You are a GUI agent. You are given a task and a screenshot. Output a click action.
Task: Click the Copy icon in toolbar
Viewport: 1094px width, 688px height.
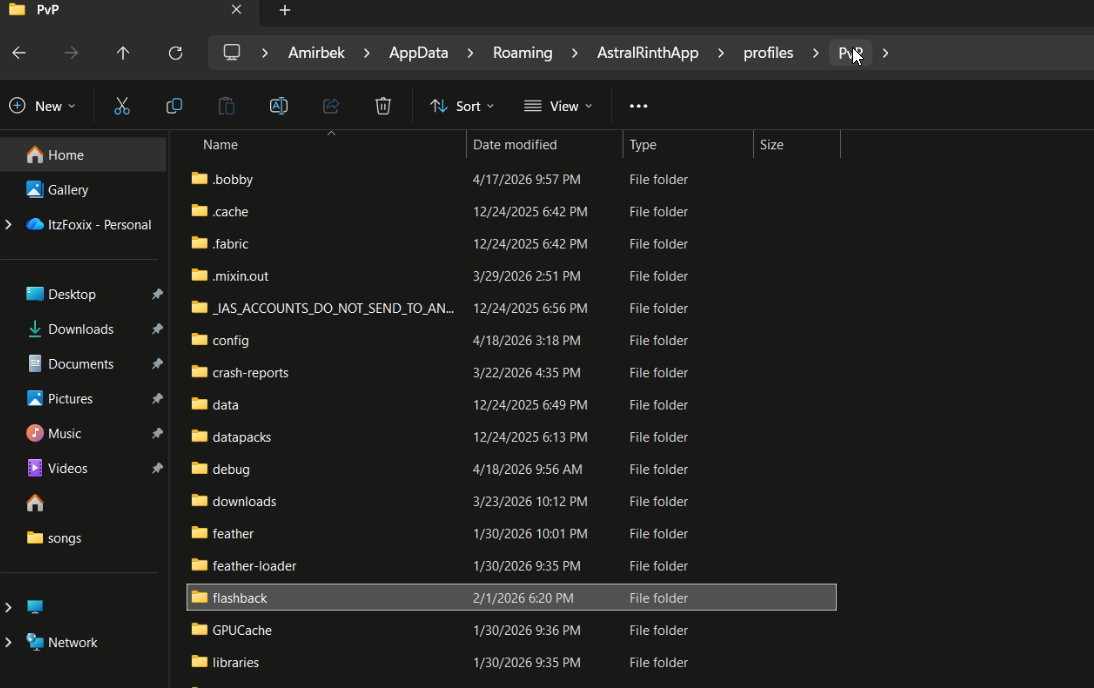point(174,106)
